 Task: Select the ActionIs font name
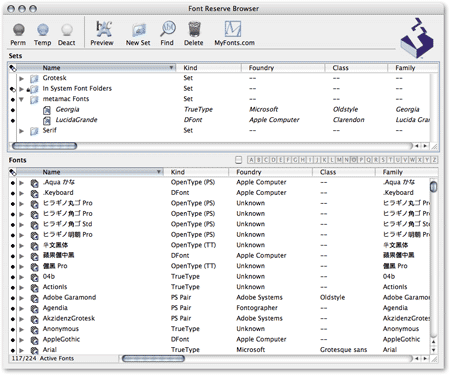(x=55, y=287)
